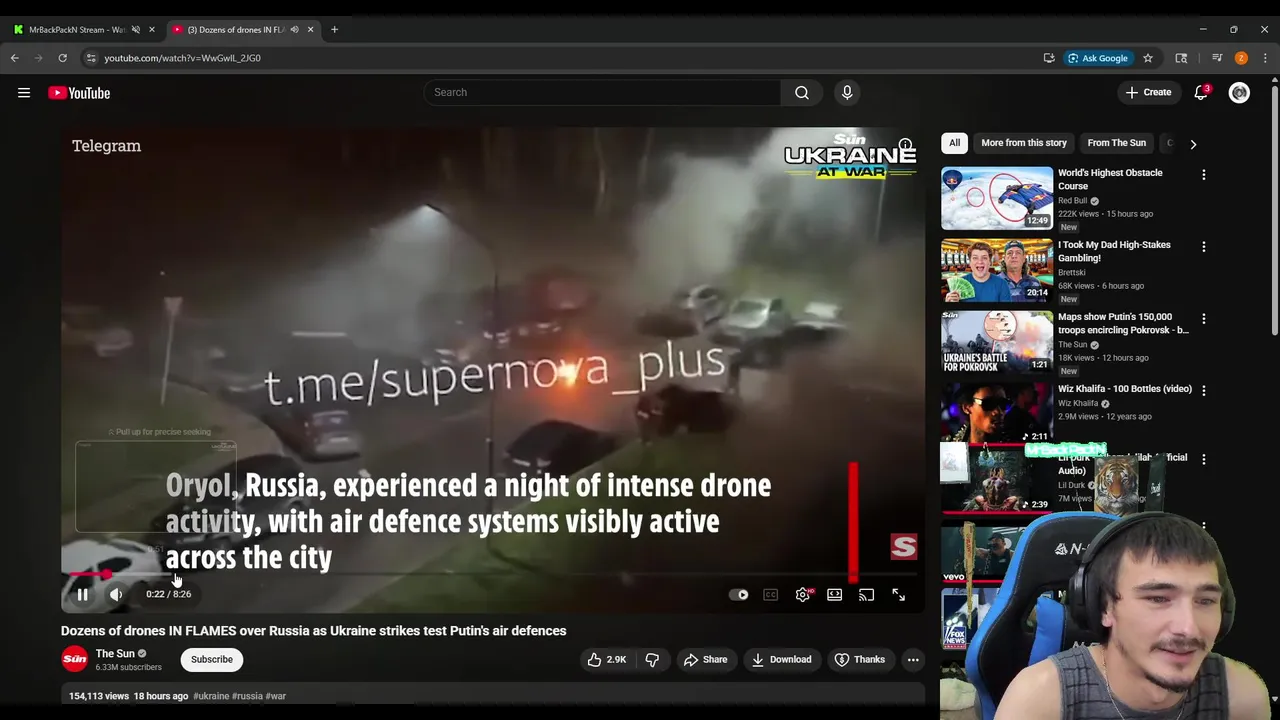This screenshot has width=1280, height=720.
Task: Open The Sun channel avatar
Action: click(x=75, y=659)
